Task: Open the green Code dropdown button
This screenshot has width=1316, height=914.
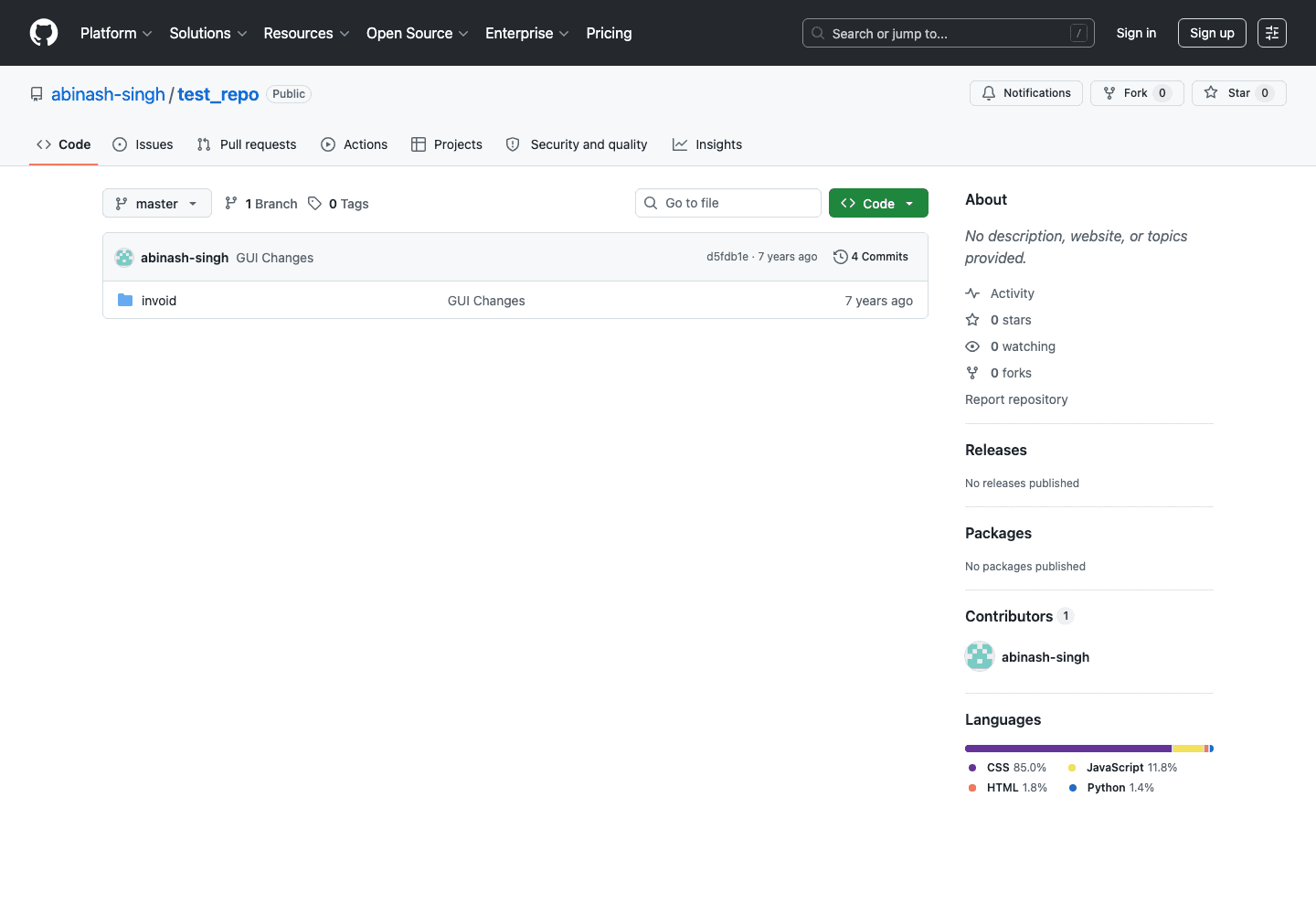Action: click(x=878, y=203)
